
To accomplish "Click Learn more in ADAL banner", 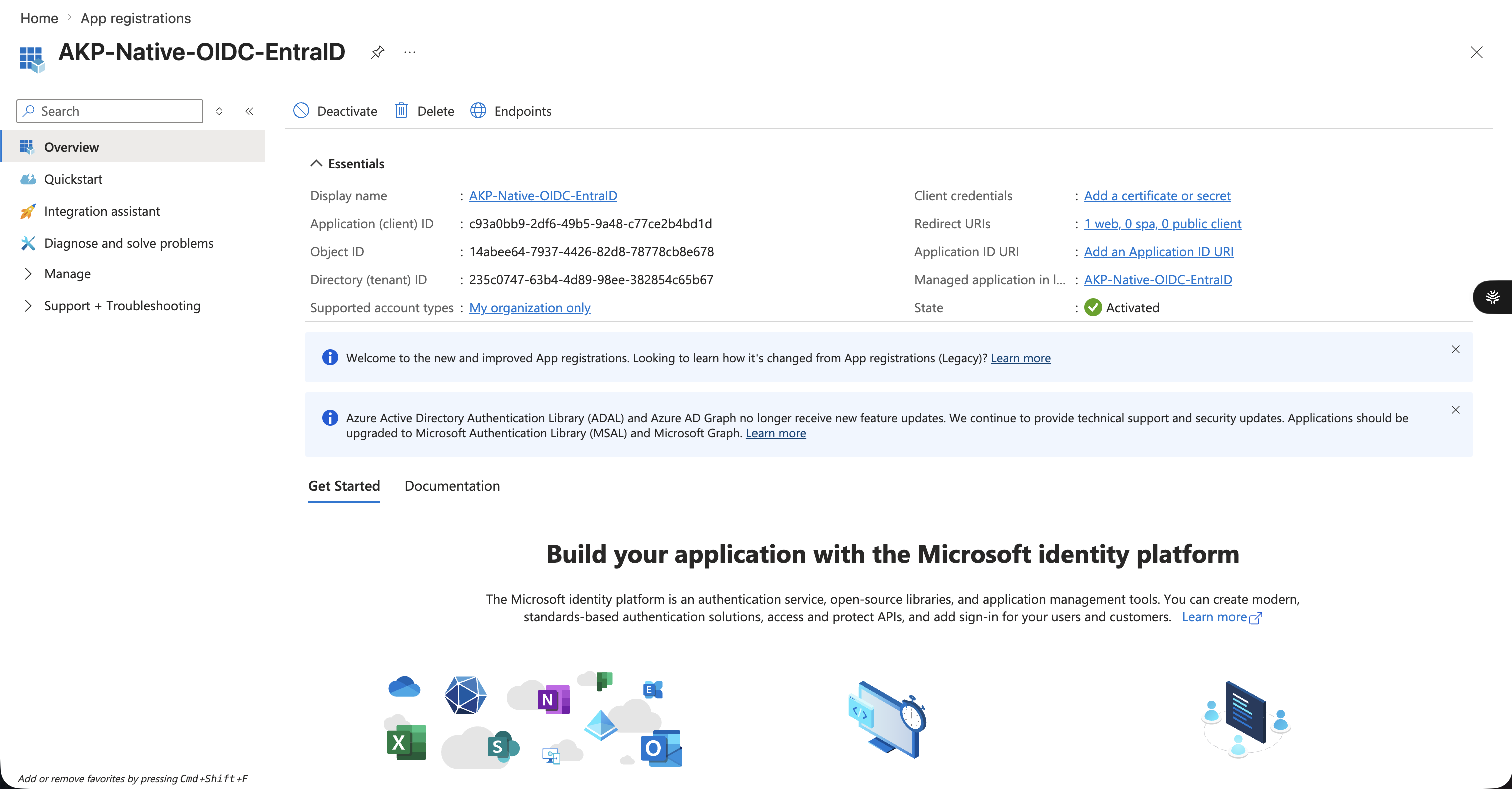I will [x=776, y=433].
